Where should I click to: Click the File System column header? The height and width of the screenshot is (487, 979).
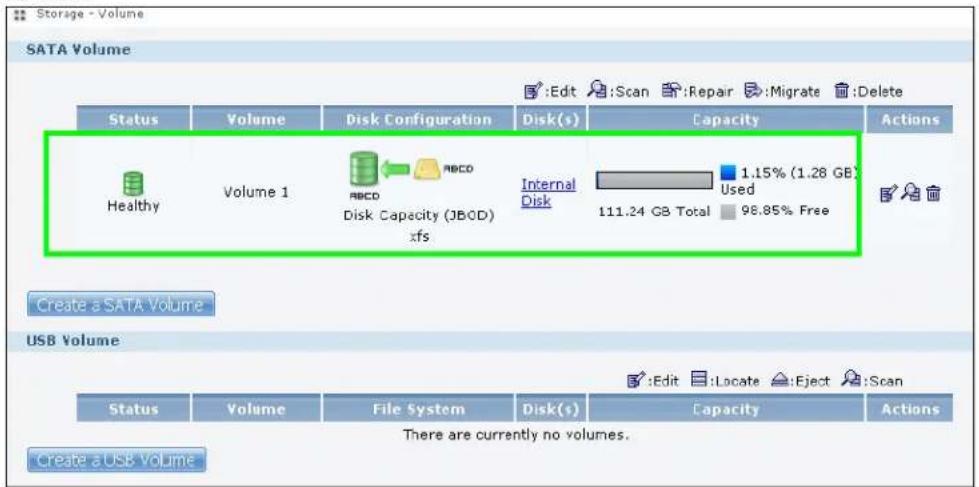point(418,410)
